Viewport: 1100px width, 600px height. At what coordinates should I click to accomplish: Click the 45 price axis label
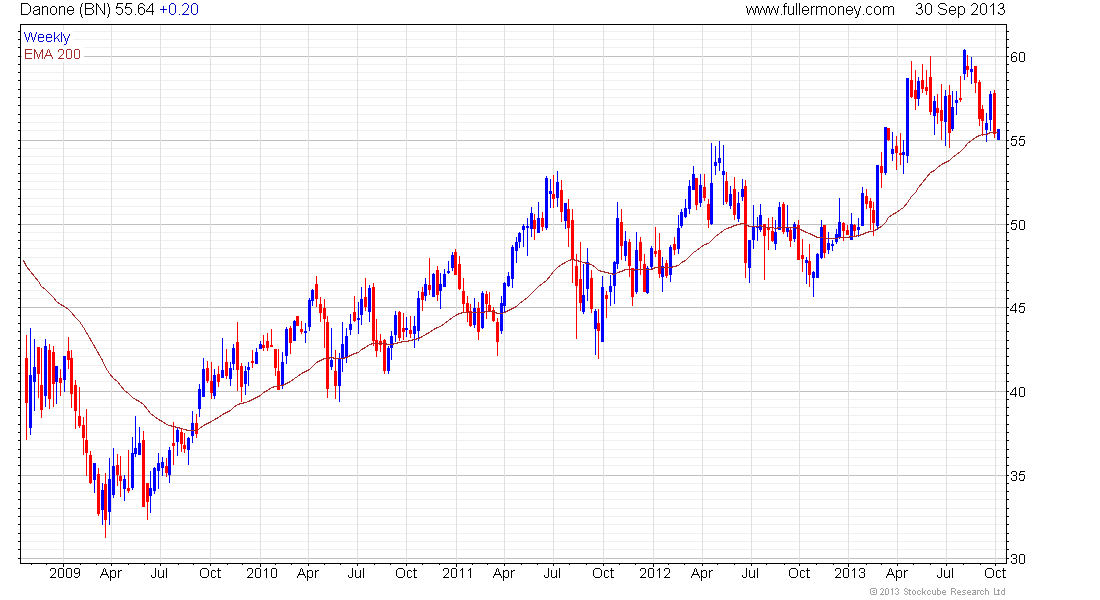(1017, 308)
